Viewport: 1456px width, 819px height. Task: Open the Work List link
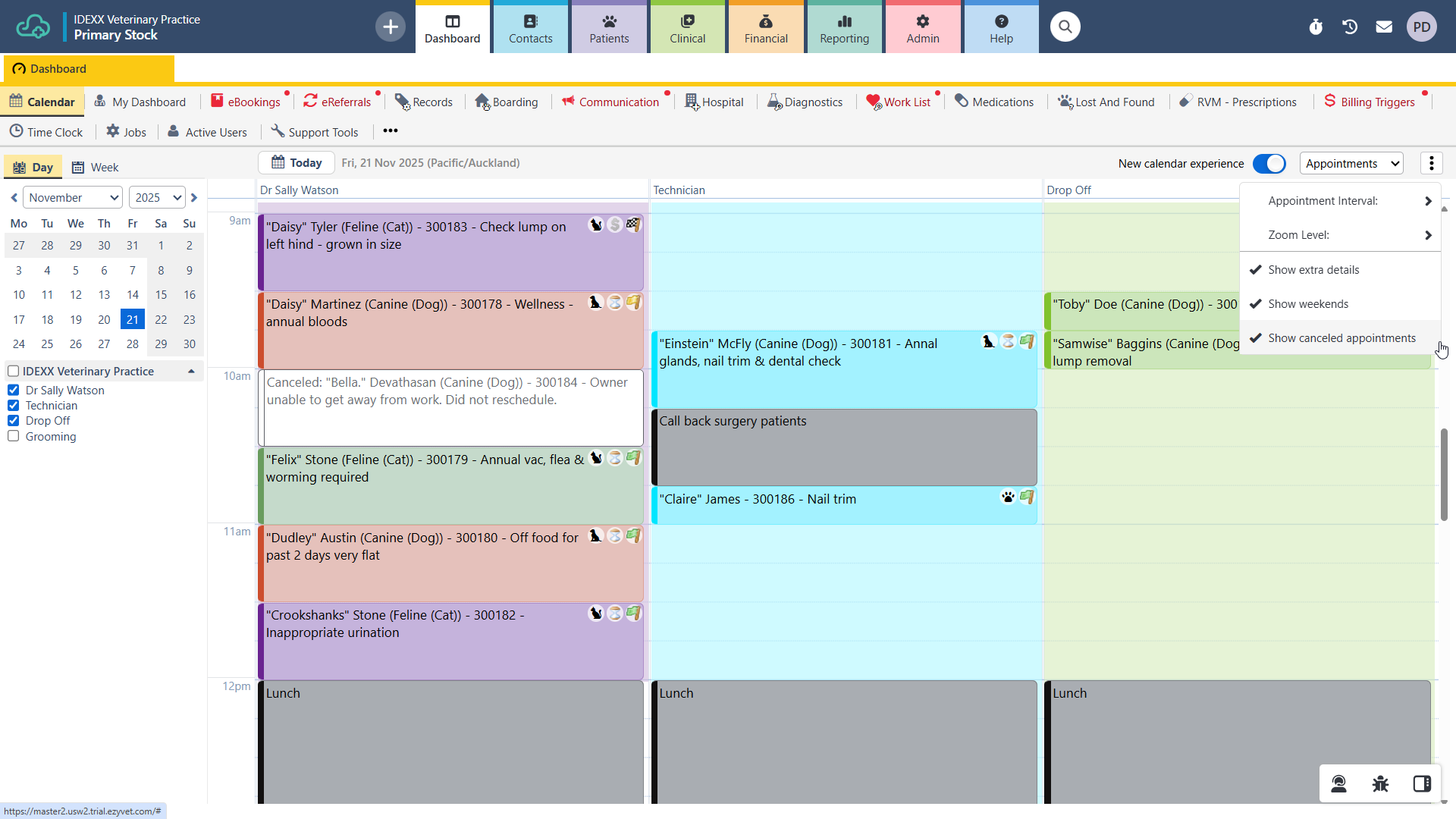[905, 102]
